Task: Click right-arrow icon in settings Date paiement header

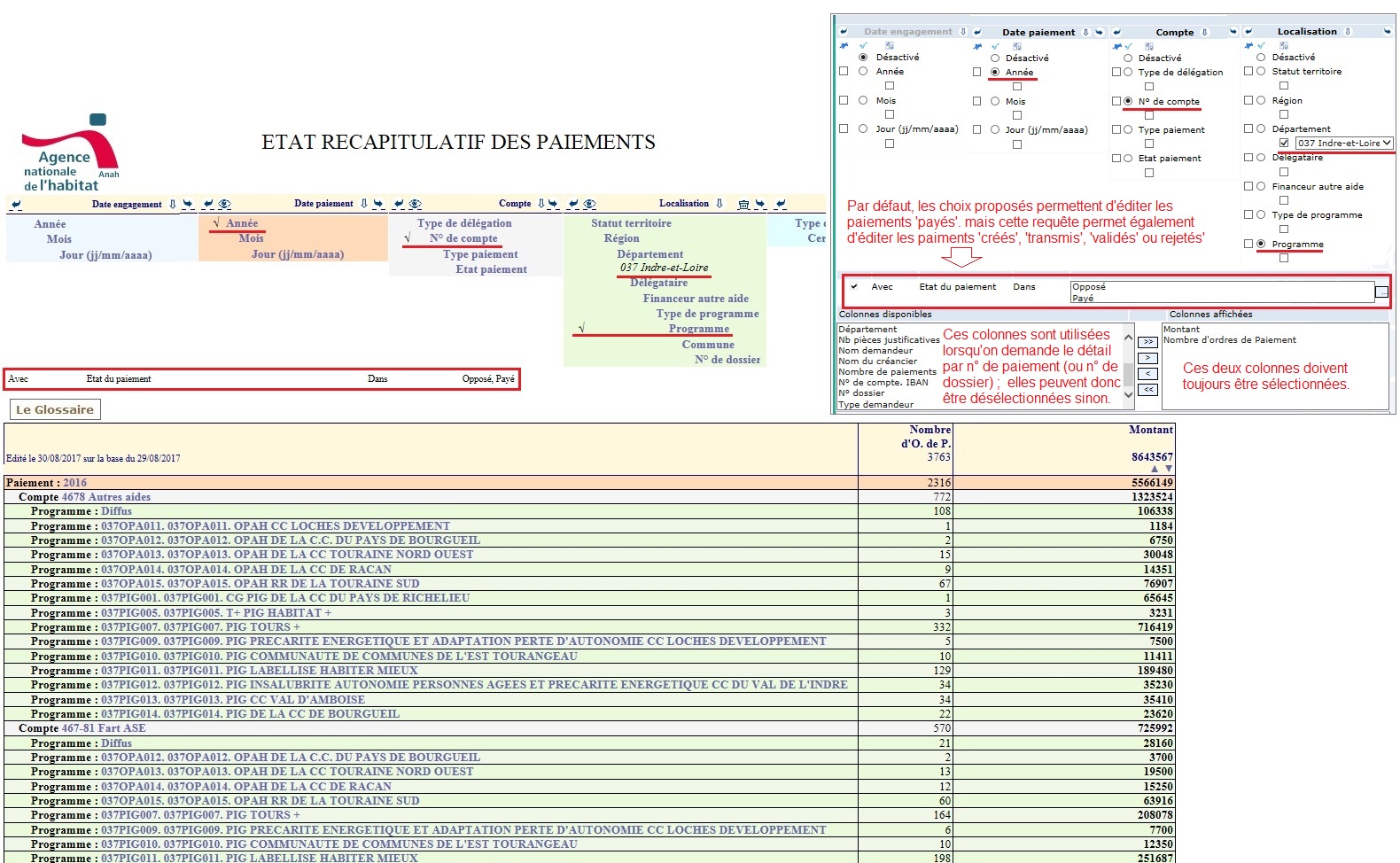Action: [1099, 32]
